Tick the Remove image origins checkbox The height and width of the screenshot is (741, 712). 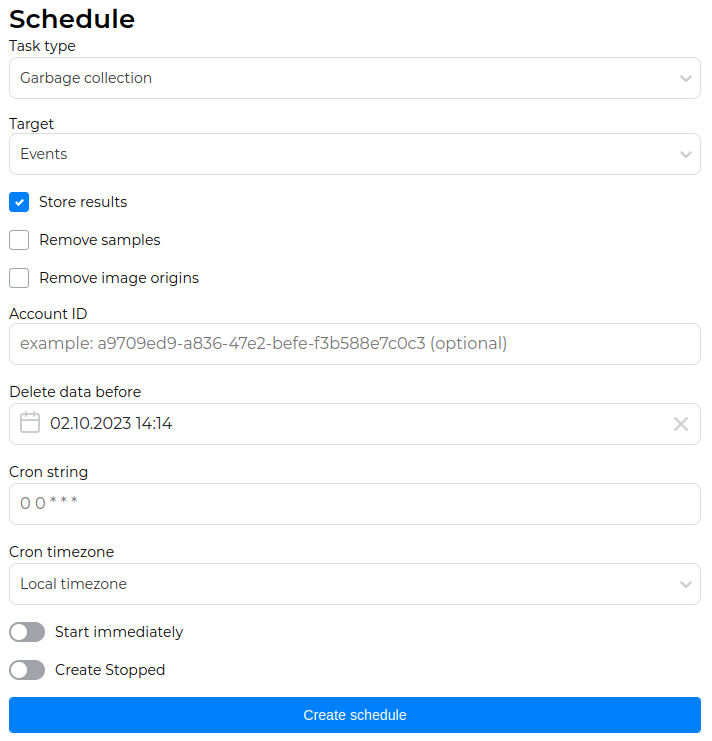coord(19,278)
